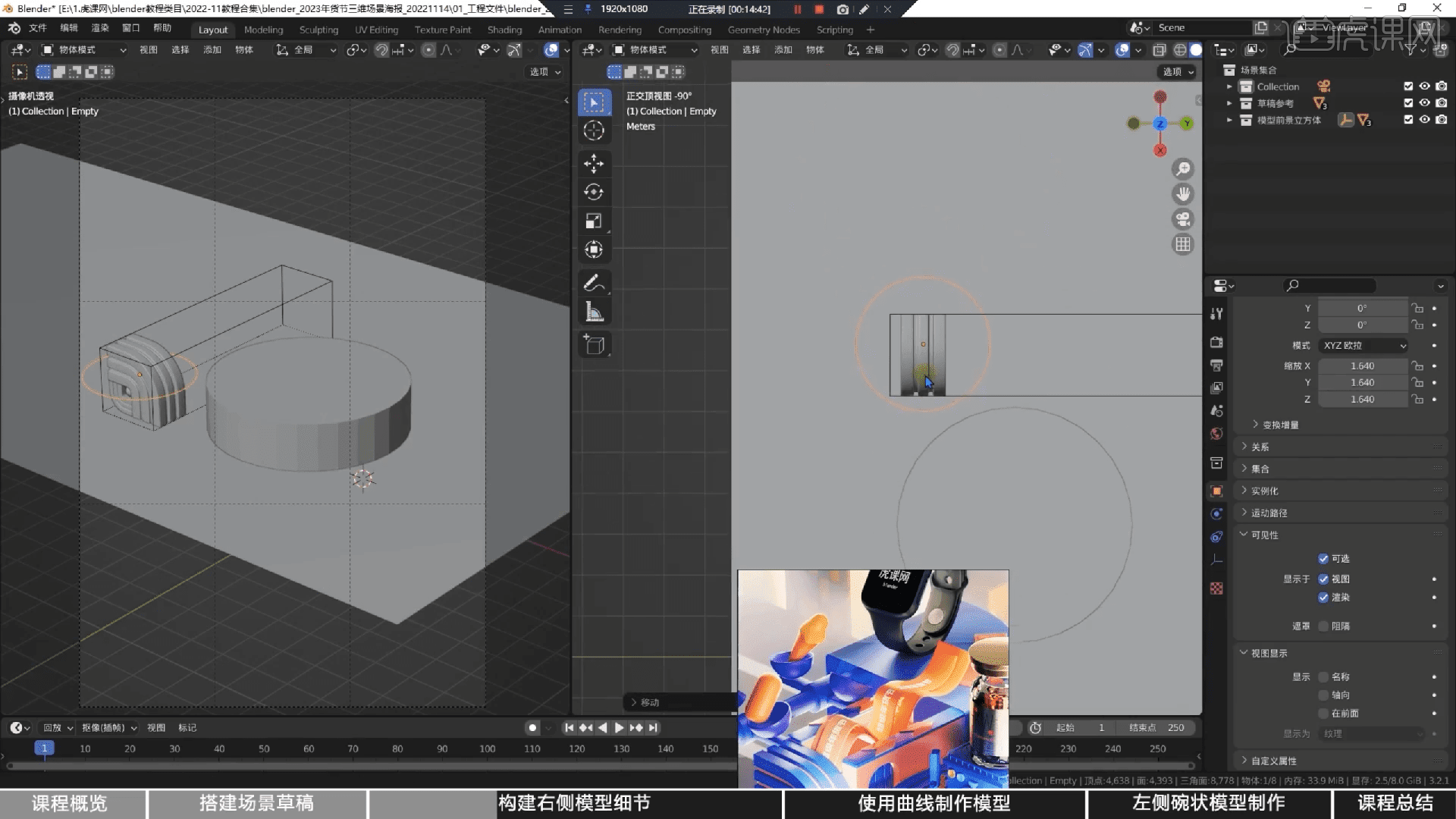Click 选项 options button in right viewport
This screenshot has width=1456, height=819.
coord(1178,72)
